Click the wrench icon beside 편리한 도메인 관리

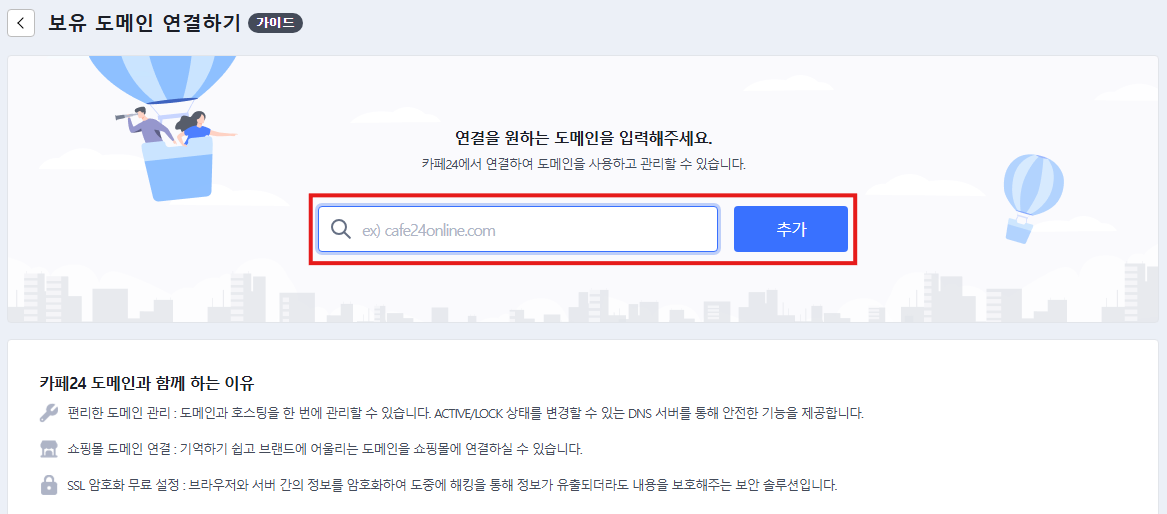(x=48, y=413)
